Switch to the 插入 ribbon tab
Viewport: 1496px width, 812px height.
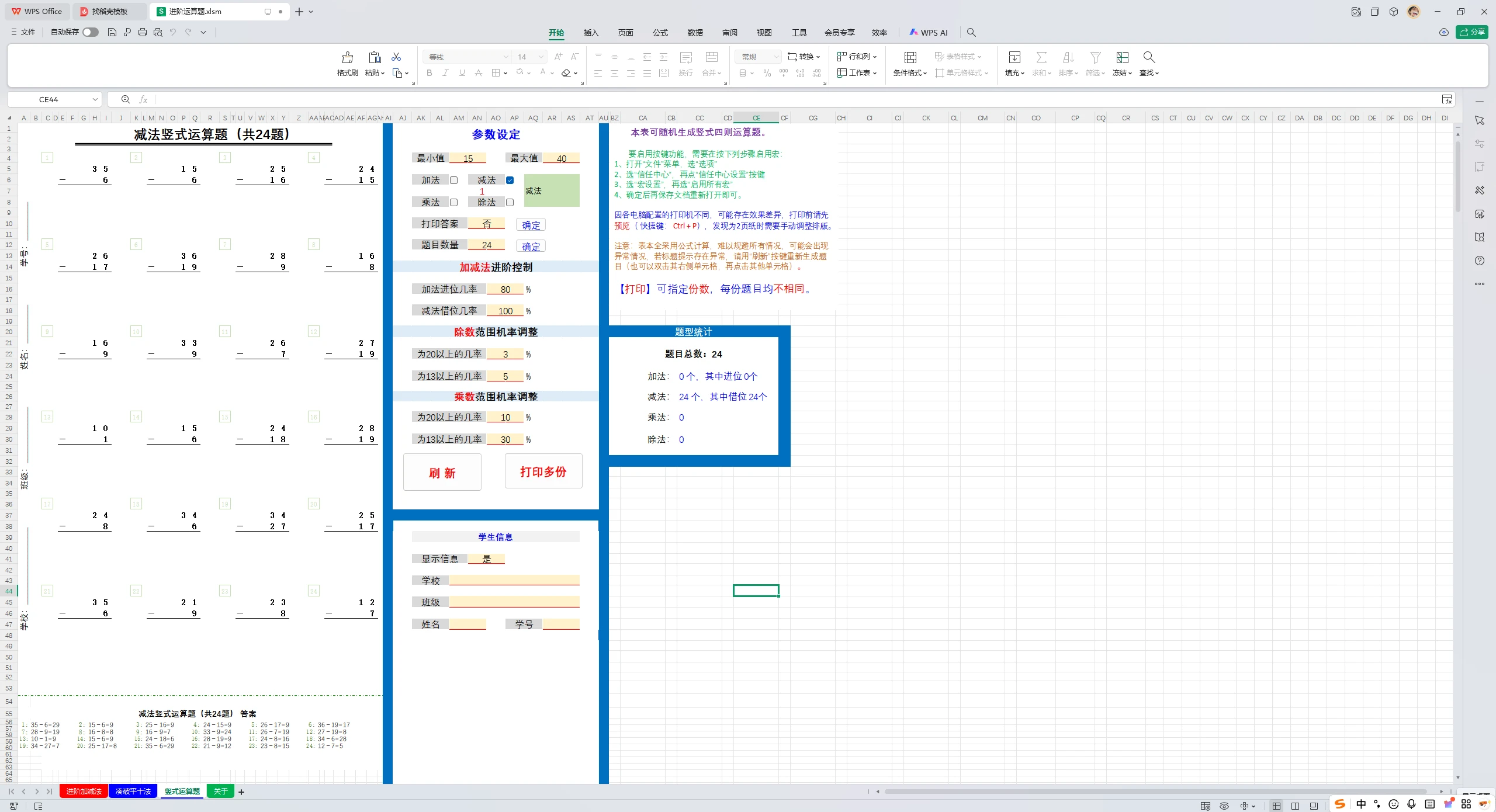[x=591, y=33]
